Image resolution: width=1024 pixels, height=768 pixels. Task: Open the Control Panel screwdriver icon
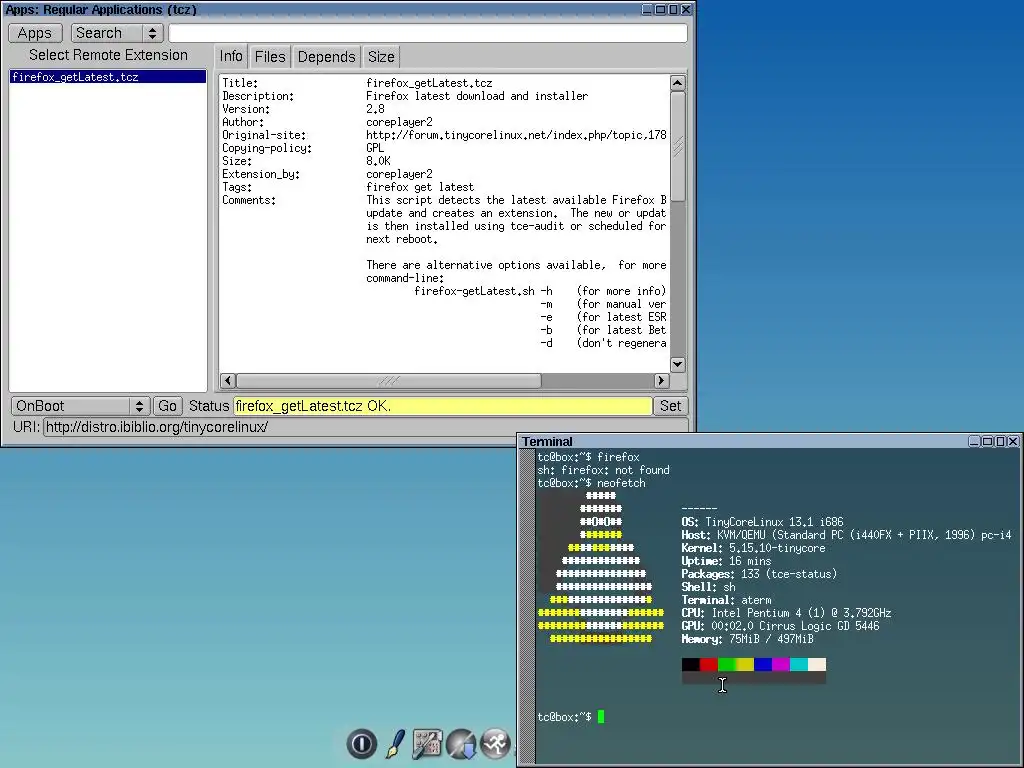pyautogui.click(x=427, y=744)
